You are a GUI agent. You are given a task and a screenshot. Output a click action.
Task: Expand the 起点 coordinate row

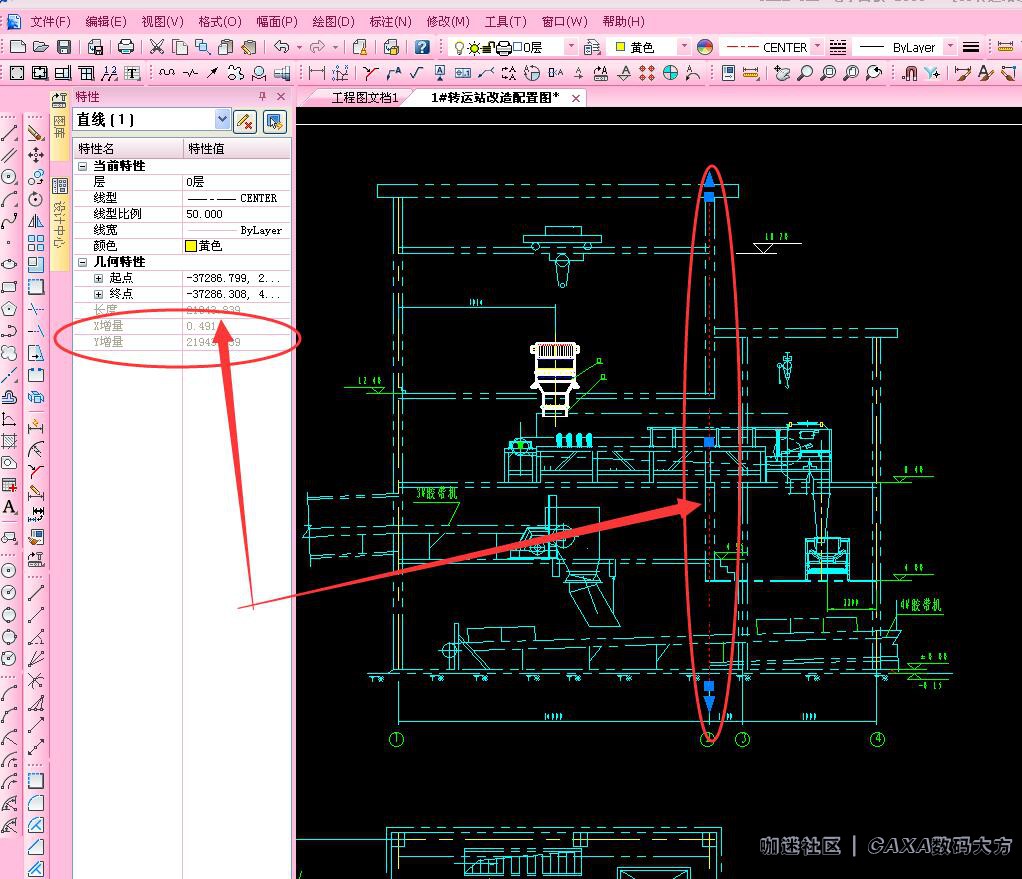point(98,278)
